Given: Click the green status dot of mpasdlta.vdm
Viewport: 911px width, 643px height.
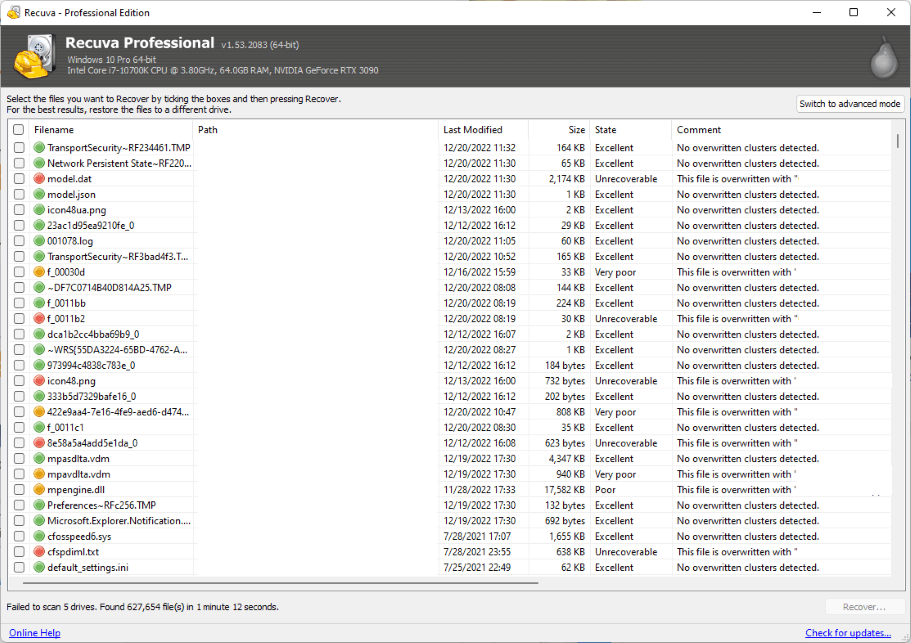Looking at the screenshot, I should pyautogui.click(x=39, y=458).
